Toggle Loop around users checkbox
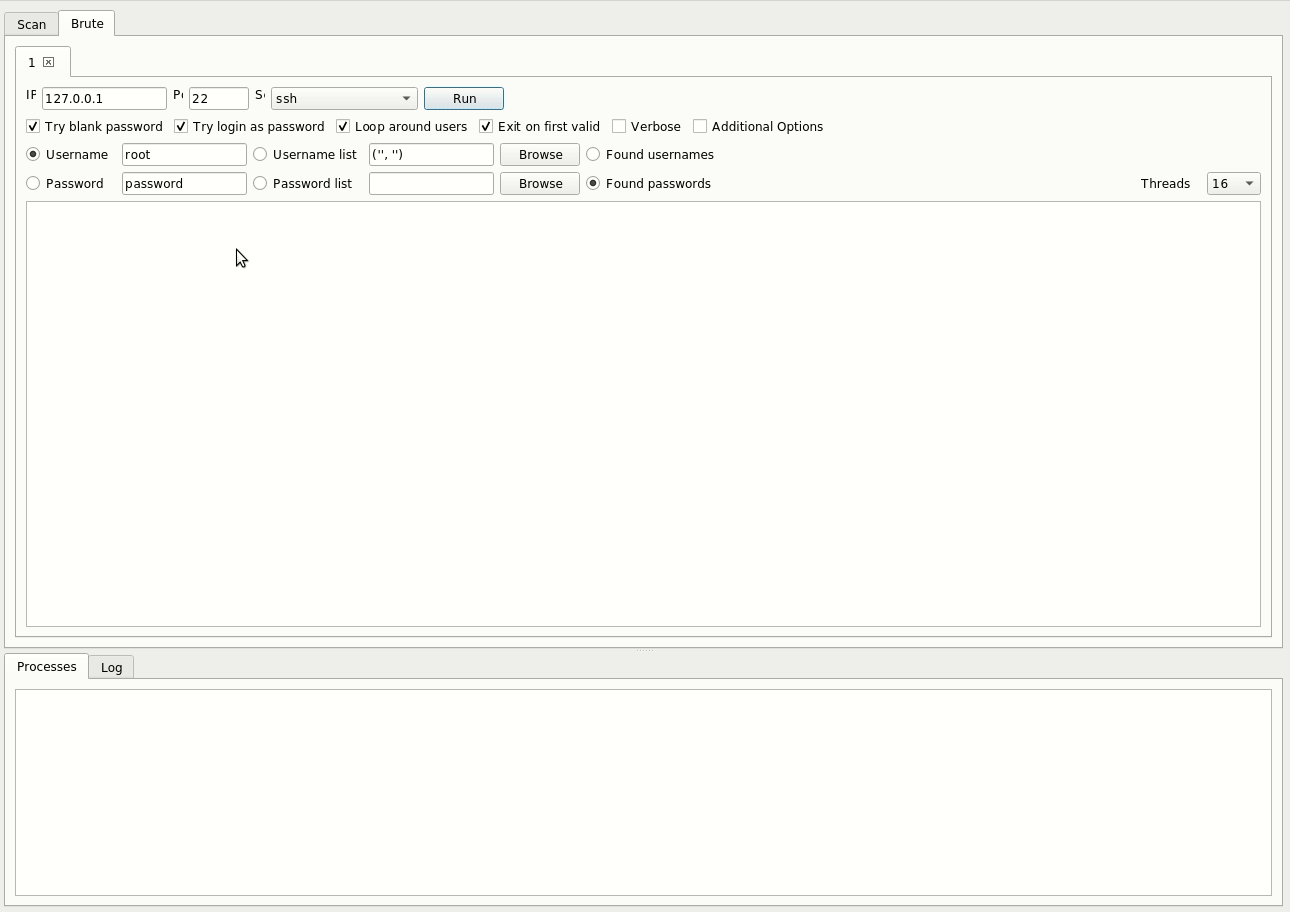The width and height of the screenshot is (1290, 912). tap(343, 126)
